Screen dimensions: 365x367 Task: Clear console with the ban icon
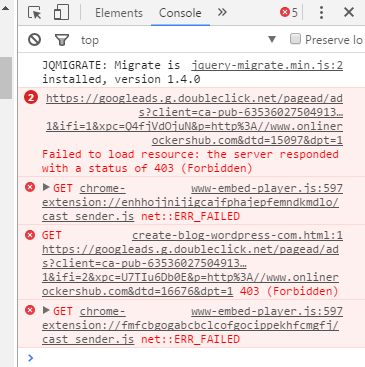point(35,40)
